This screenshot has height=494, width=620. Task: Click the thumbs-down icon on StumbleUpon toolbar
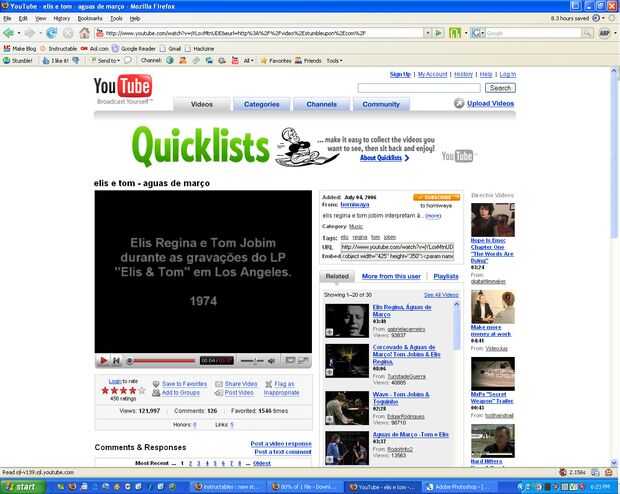pos(76,61)
